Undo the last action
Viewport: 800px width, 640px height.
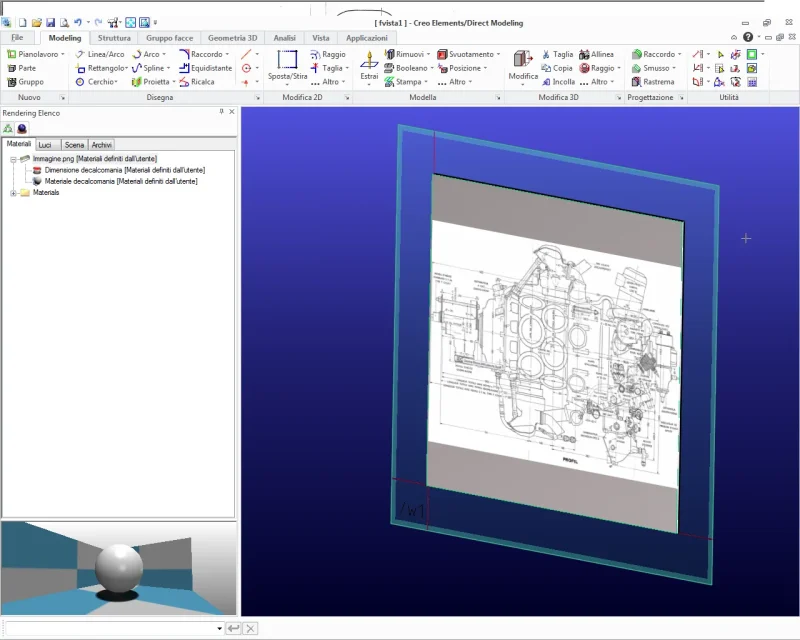coord(78,22)
